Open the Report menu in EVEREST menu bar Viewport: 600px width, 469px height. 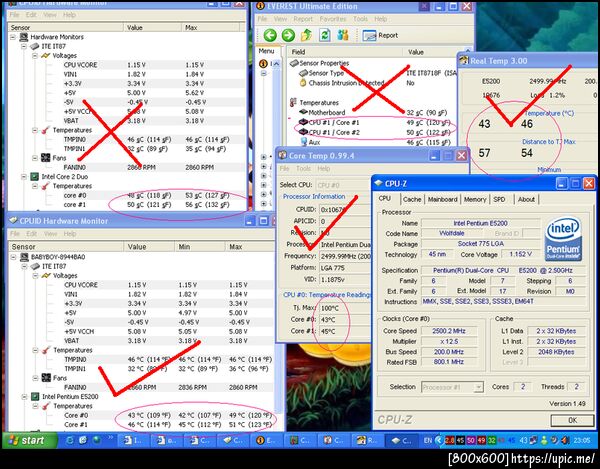[x=303, y=19]
